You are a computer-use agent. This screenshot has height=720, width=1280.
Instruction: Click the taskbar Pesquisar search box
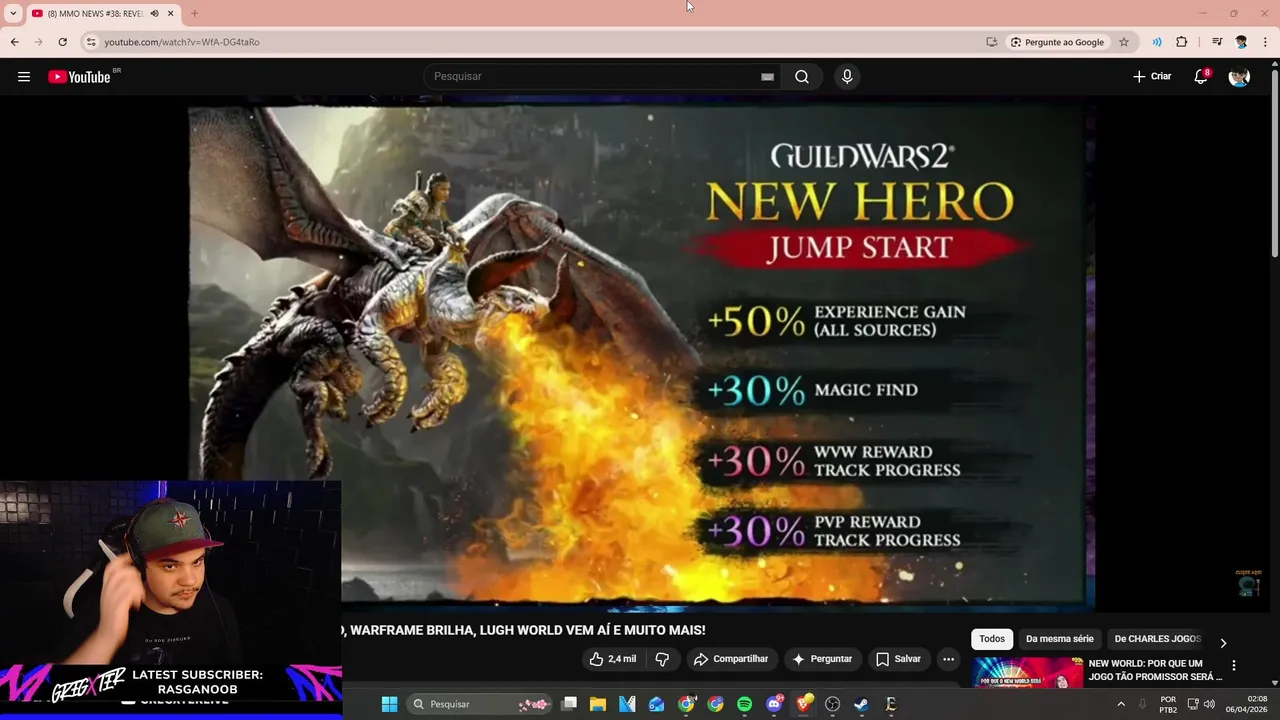[x=480, y=704]
